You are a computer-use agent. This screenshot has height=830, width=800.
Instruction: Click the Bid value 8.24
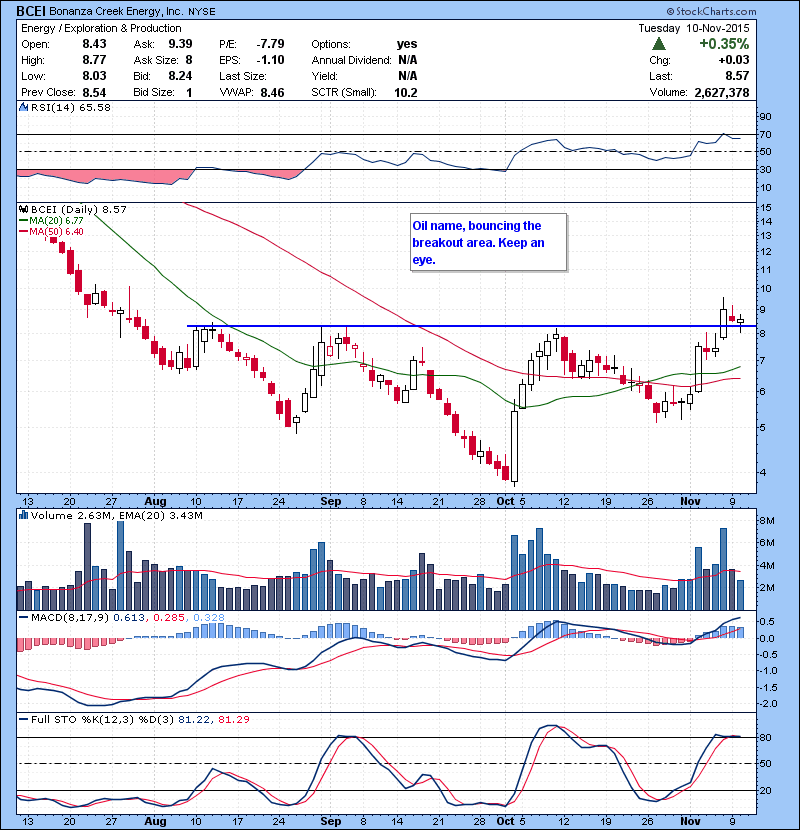180,76
